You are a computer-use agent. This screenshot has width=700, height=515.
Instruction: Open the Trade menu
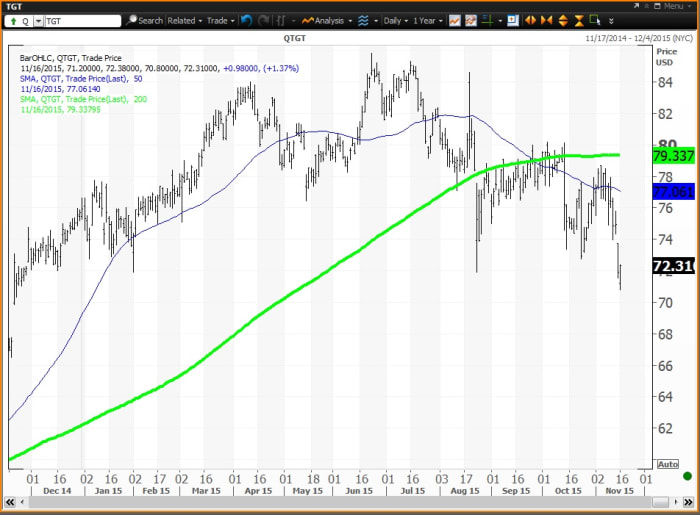pyautogui.click(x=221, y=21)
